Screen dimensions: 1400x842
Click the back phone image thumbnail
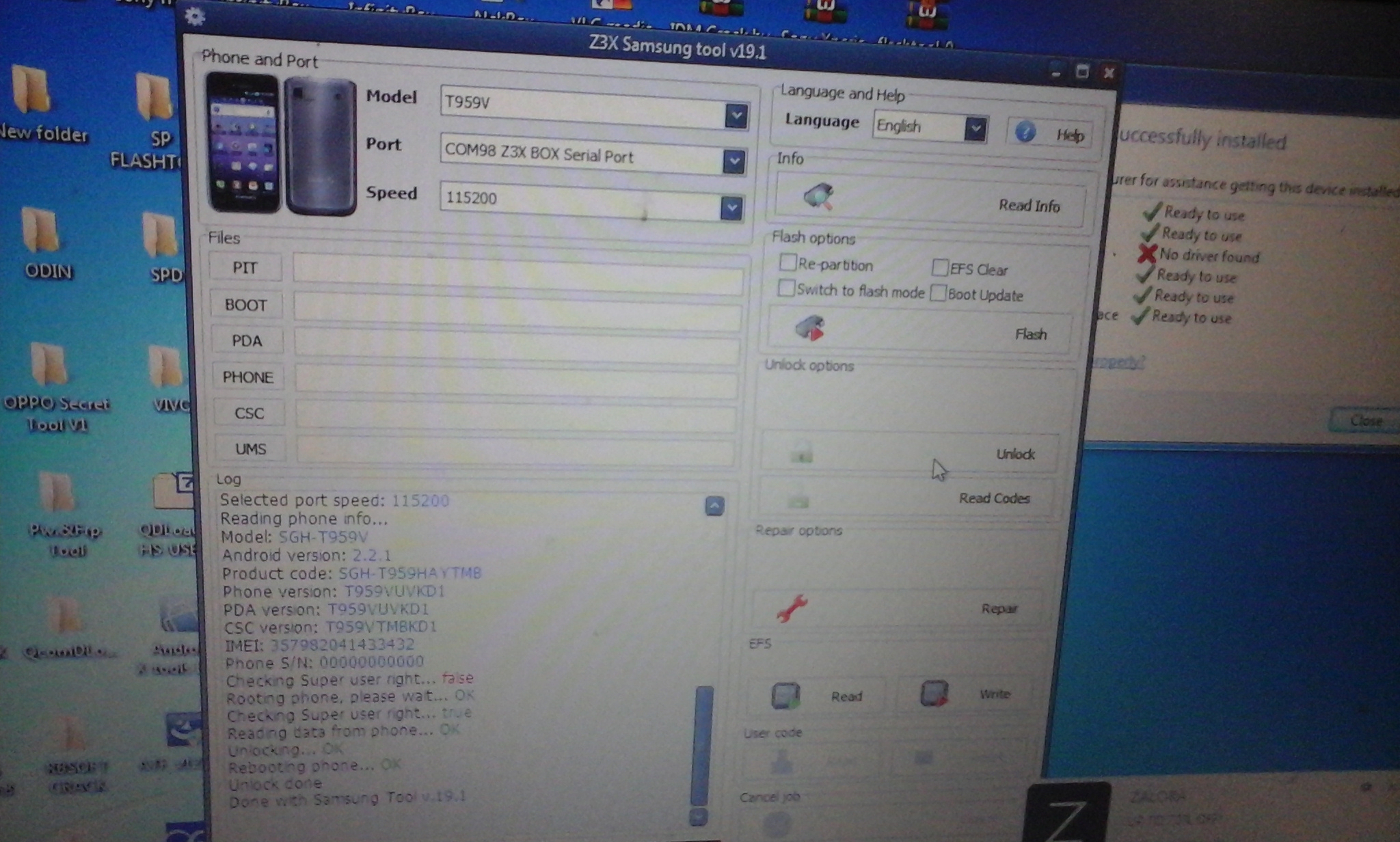pos(321,146)
